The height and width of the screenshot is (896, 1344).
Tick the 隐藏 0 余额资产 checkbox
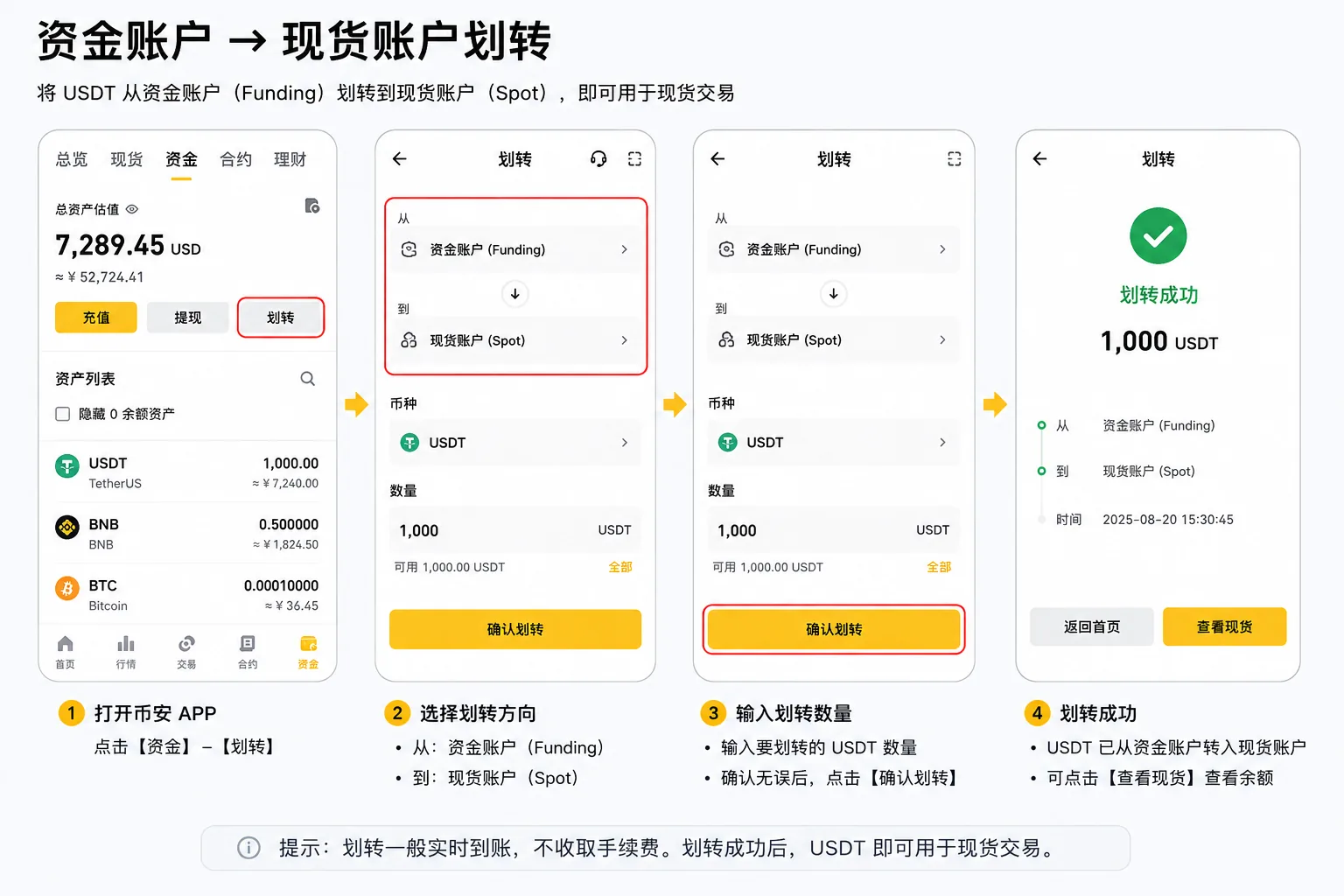63,414
